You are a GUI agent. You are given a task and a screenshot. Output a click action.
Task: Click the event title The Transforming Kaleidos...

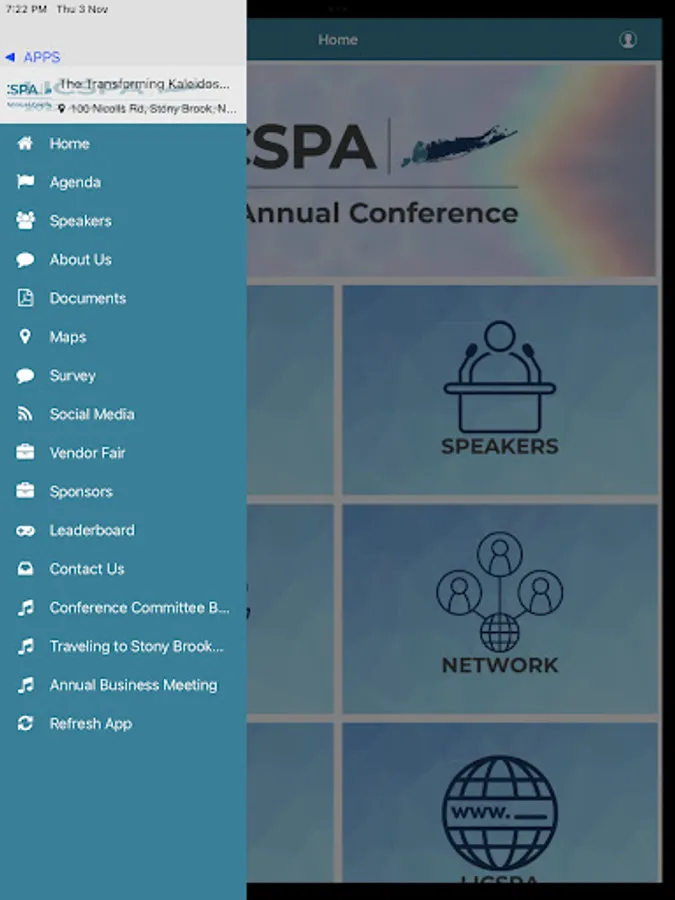point(145,84)
